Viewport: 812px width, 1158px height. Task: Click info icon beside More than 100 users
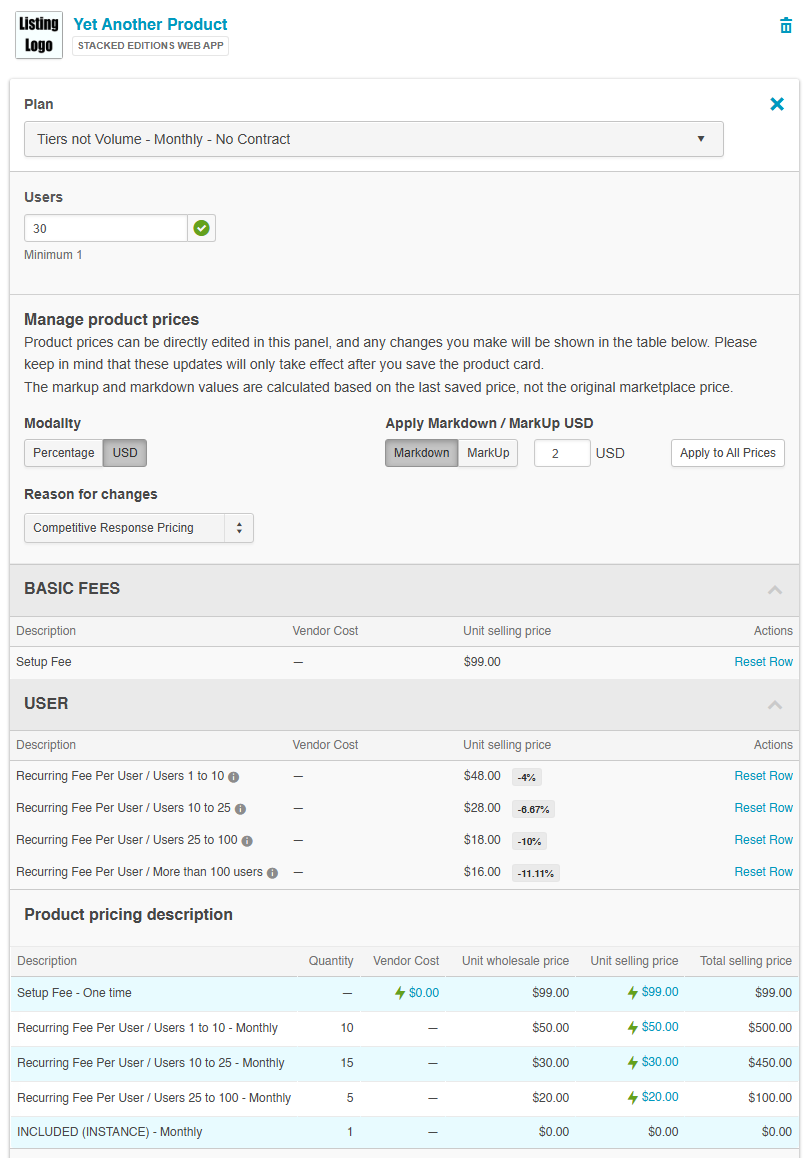pyautogui.click(x=272, y=872)
